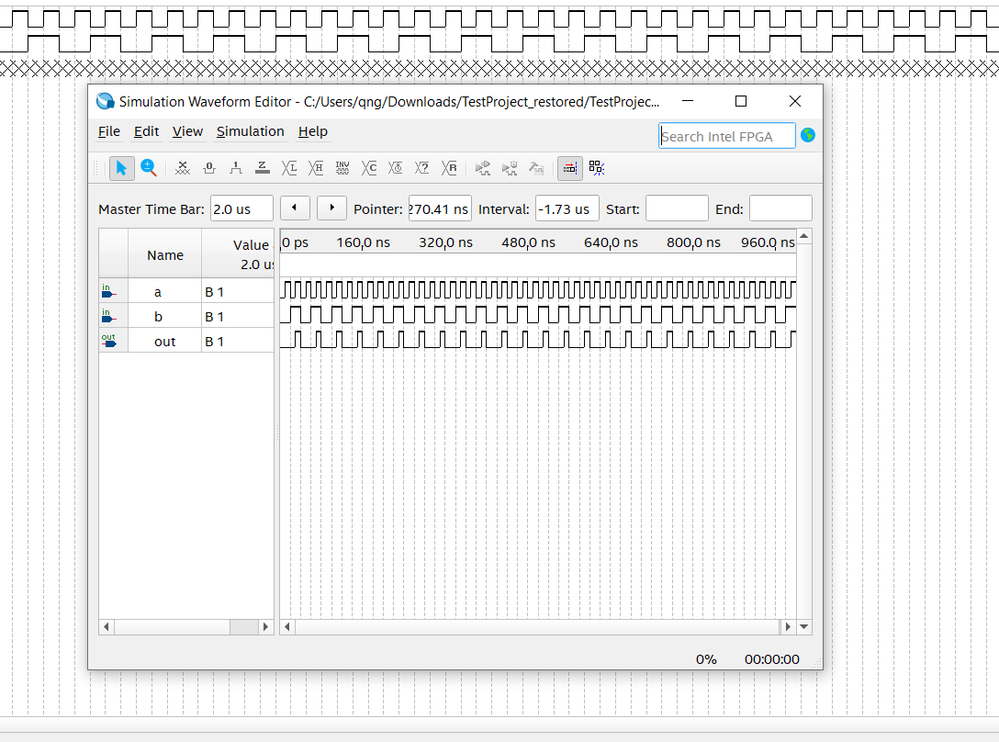Screen dimensions: 999x742
Task: Step master time bar to next transition
Action: 331,208
